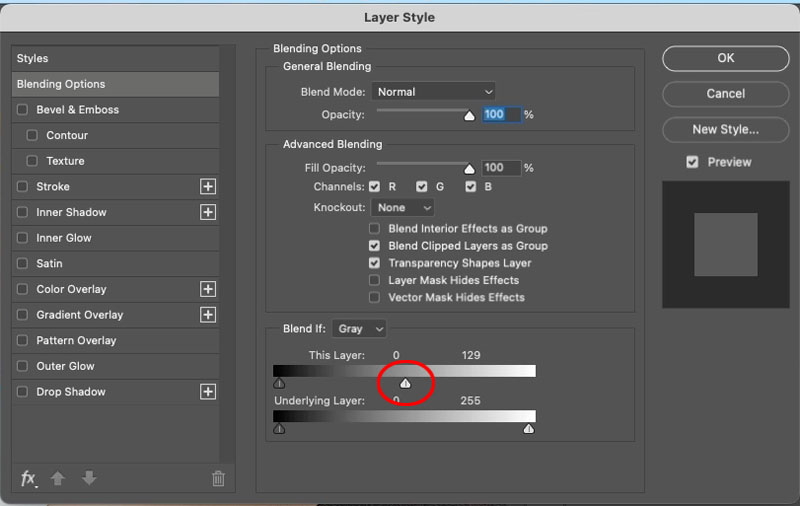Enable the Bevel & Emboss checkbox

(x=22, y=110)
